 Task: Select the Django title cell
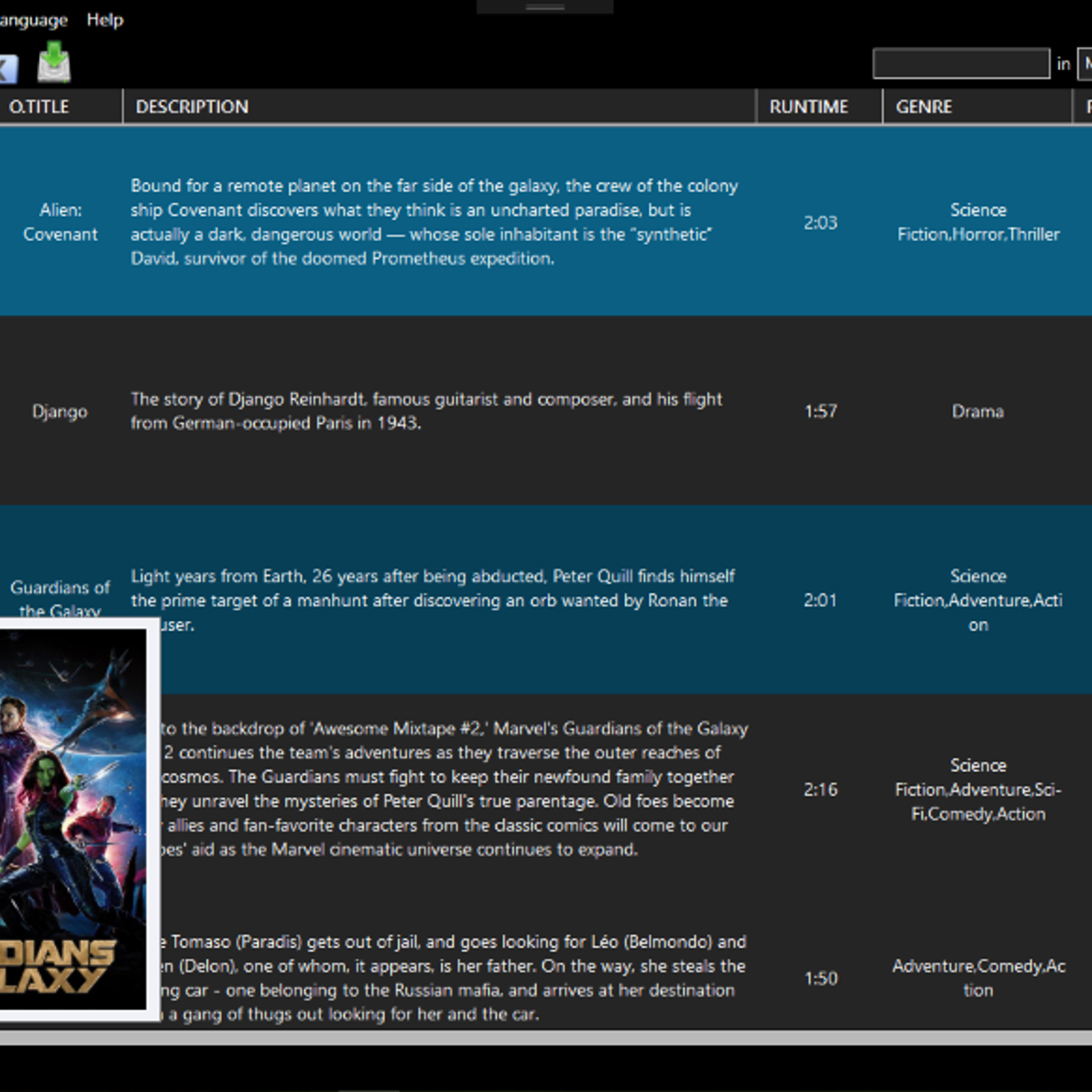coord(60,412)
